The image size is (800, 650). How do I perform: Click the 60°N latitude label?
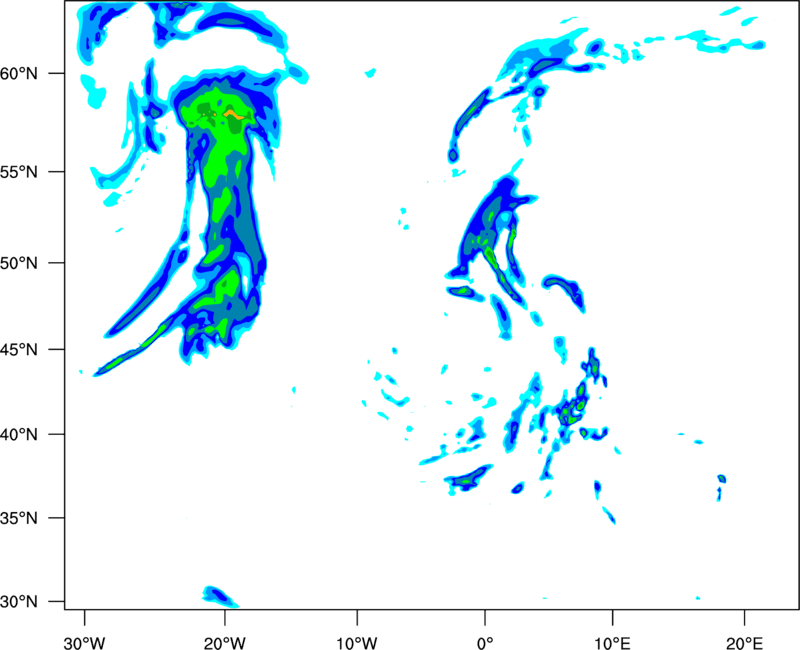19,74
